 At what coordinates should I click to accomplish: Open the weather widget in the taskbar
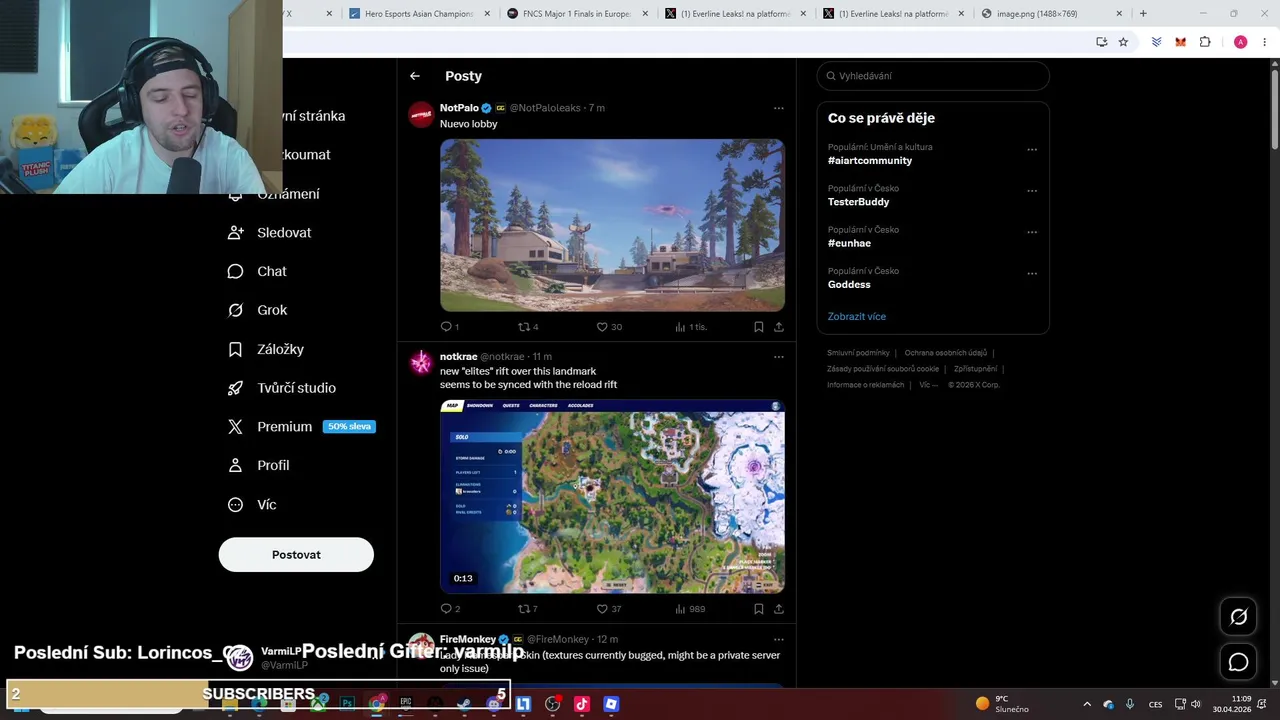pyautogui.click(x=1002, y=704)
